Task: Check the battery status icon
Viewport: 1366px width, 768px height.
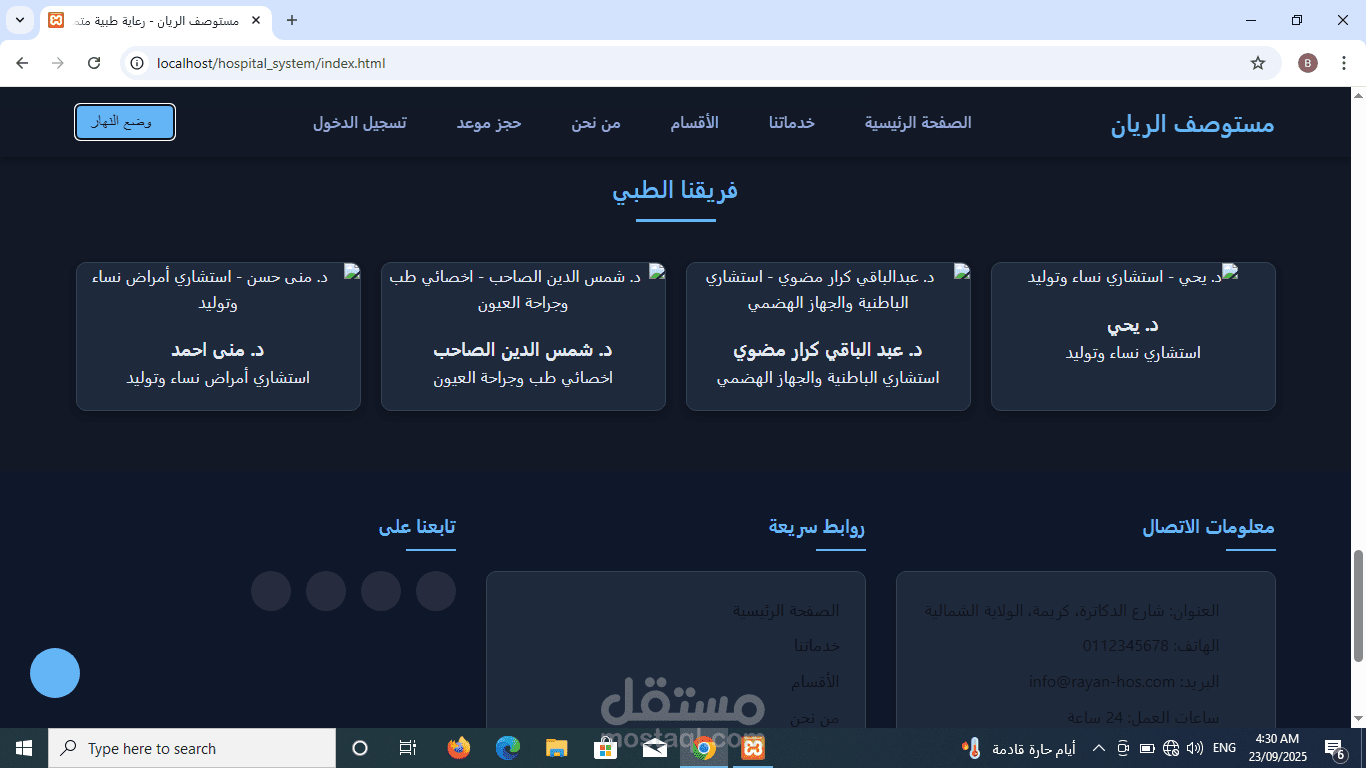Action: pos(1147,748)
